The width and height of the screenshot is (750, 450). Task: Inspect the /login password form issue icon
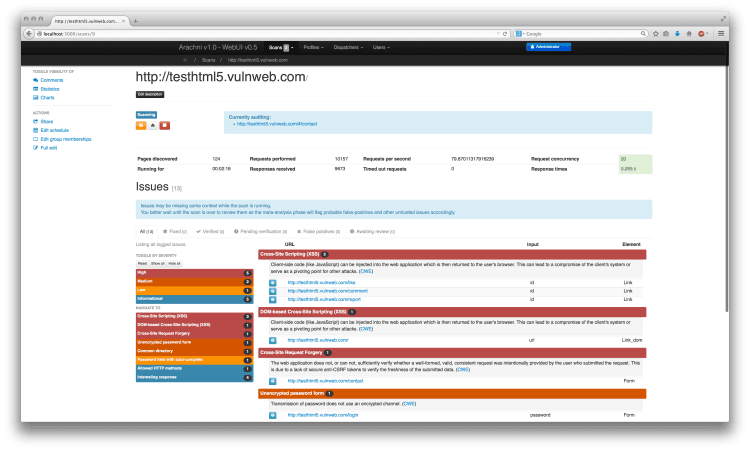[x=273, y=415]
